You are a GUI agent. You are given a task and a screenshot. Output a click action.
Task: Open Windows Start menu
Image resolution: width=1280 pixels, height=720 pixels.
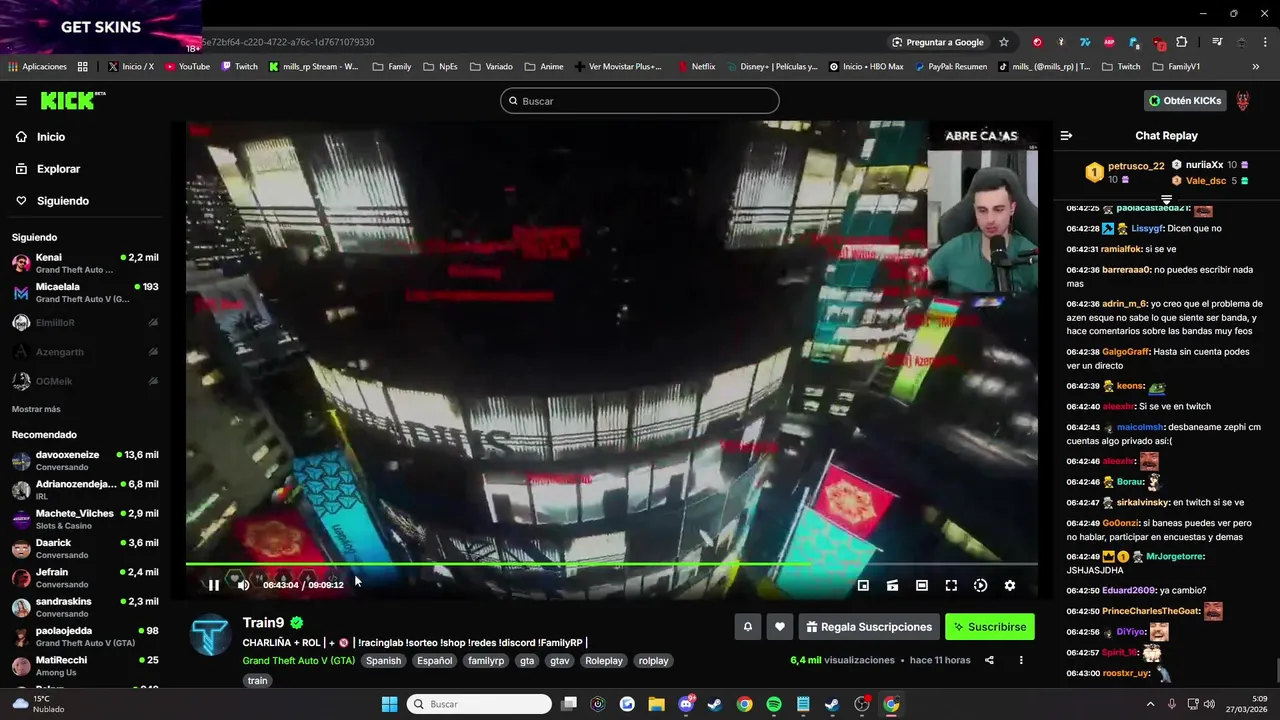[x=390, y=704]
